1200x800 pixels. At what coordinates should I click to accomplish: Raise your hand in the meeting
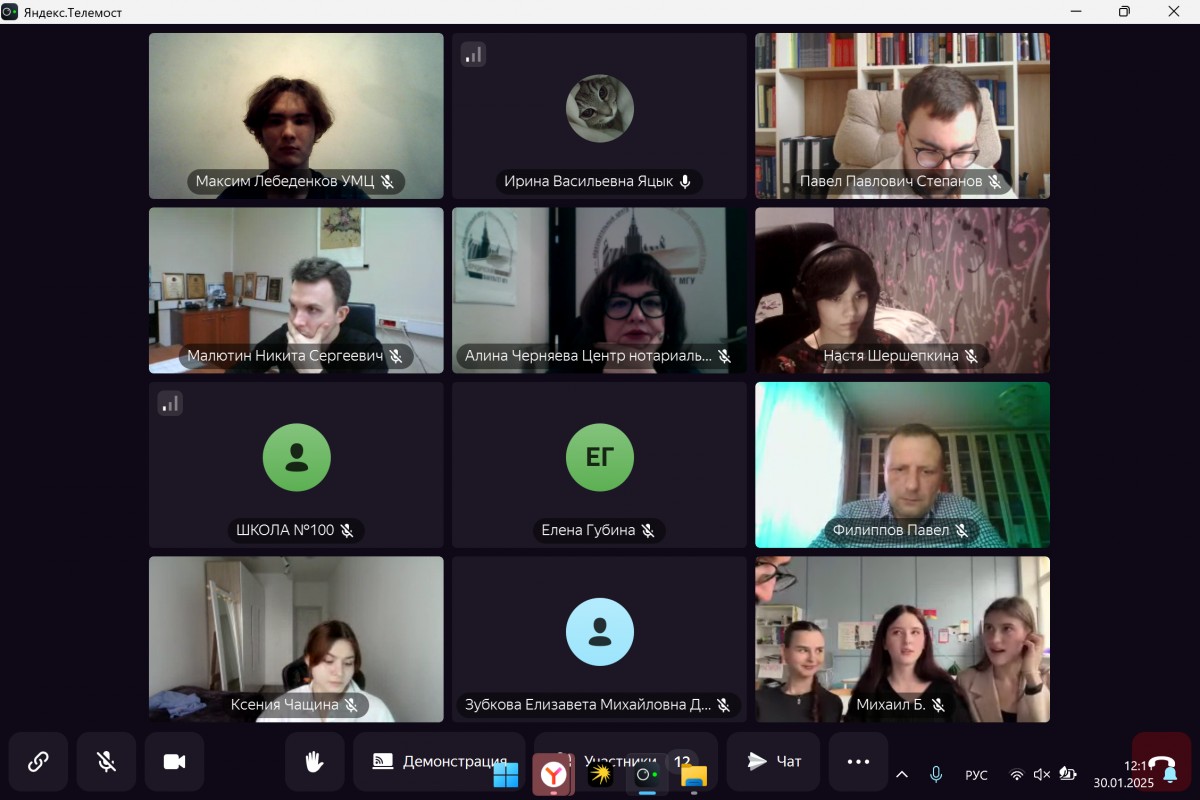pyautogui.click(x=314, y=762)
